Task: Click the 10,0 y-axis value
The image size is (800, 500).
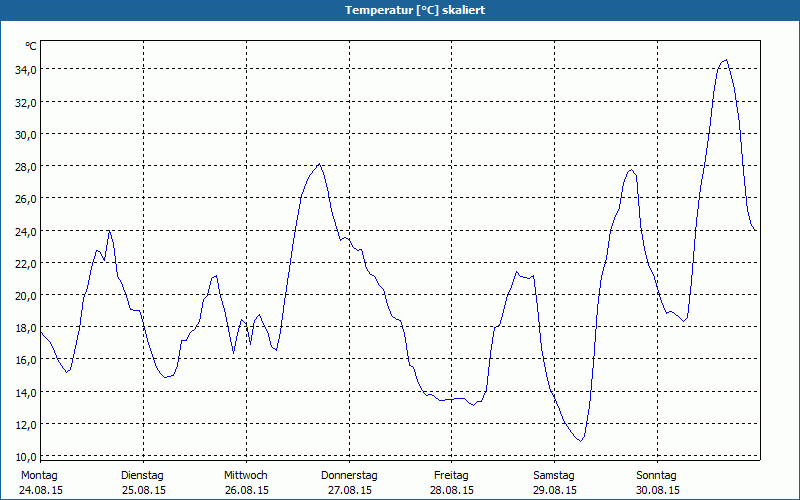Action: (x=25, y=457)
